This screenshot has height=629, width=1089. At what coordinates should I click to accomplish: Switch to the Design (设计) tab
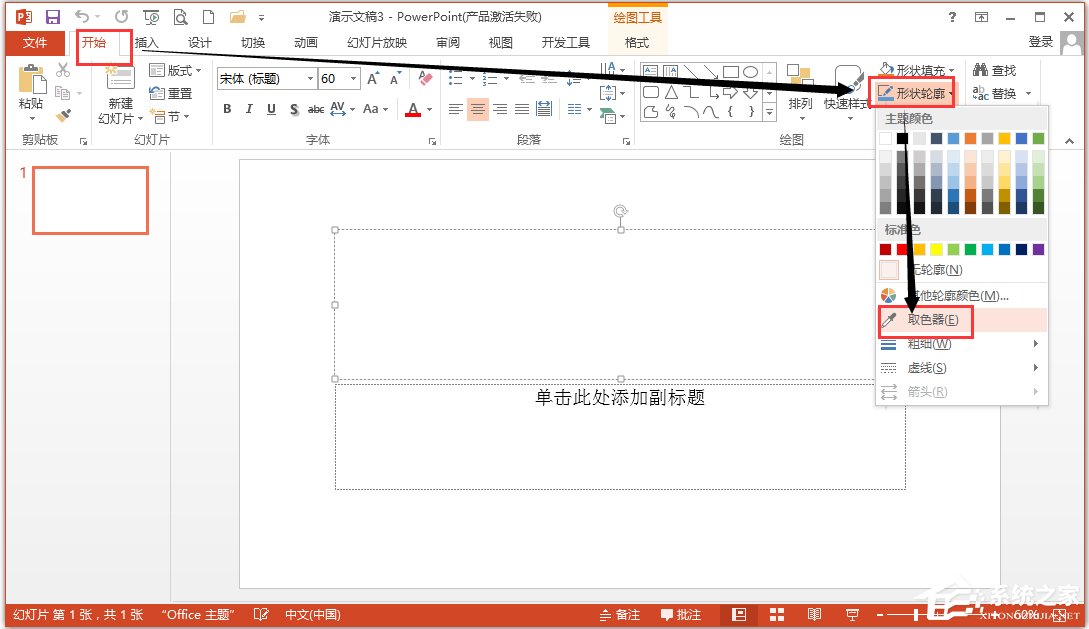pyautogui.click(x=199, y=43)
